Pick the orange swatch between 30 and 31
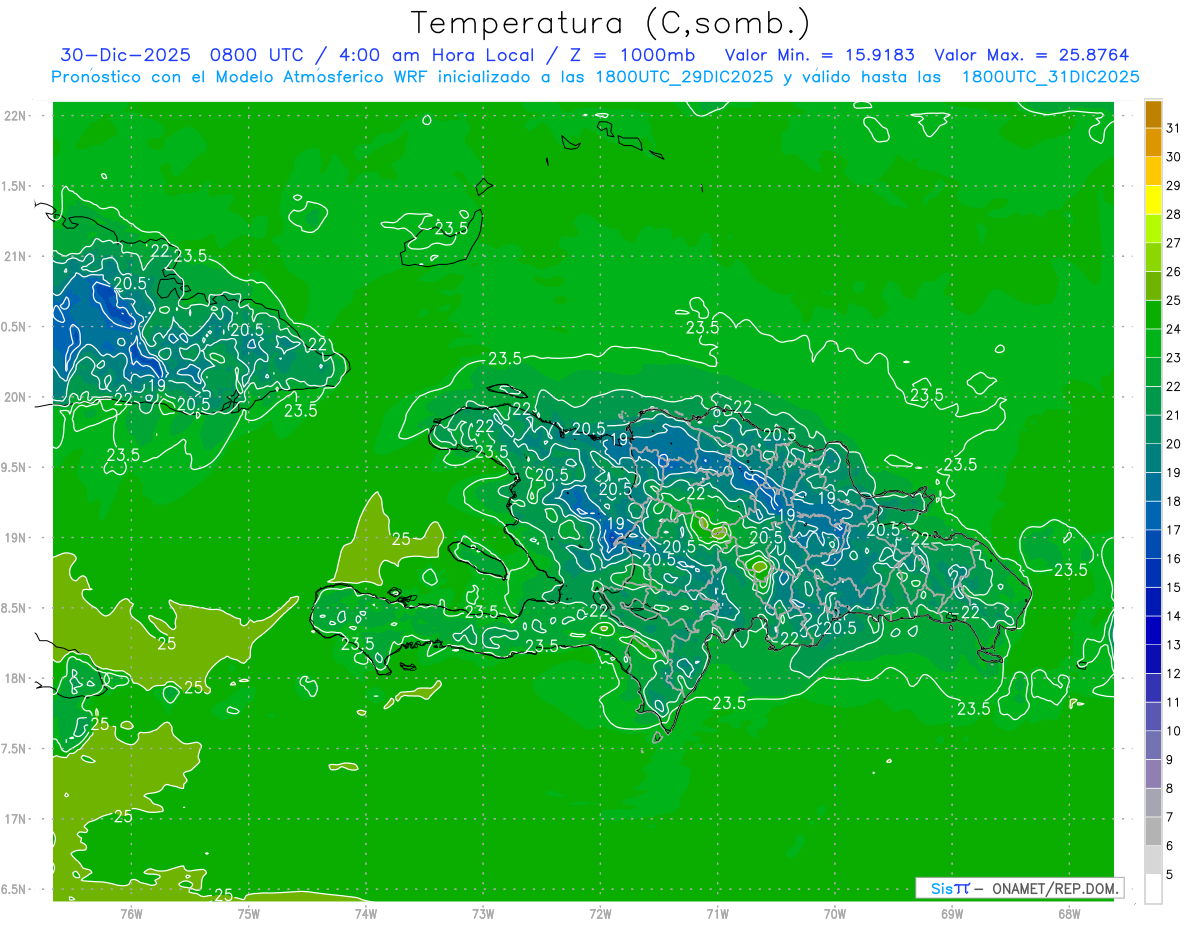Screen dimensions: 1200x927 (1153, 143)
